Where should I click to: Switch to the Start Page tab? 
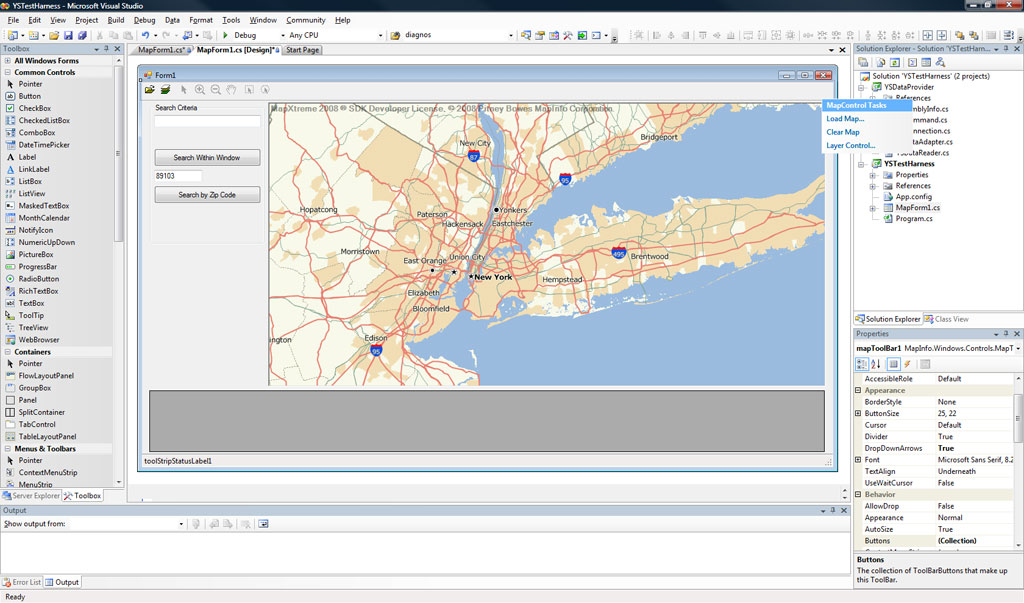302,50
